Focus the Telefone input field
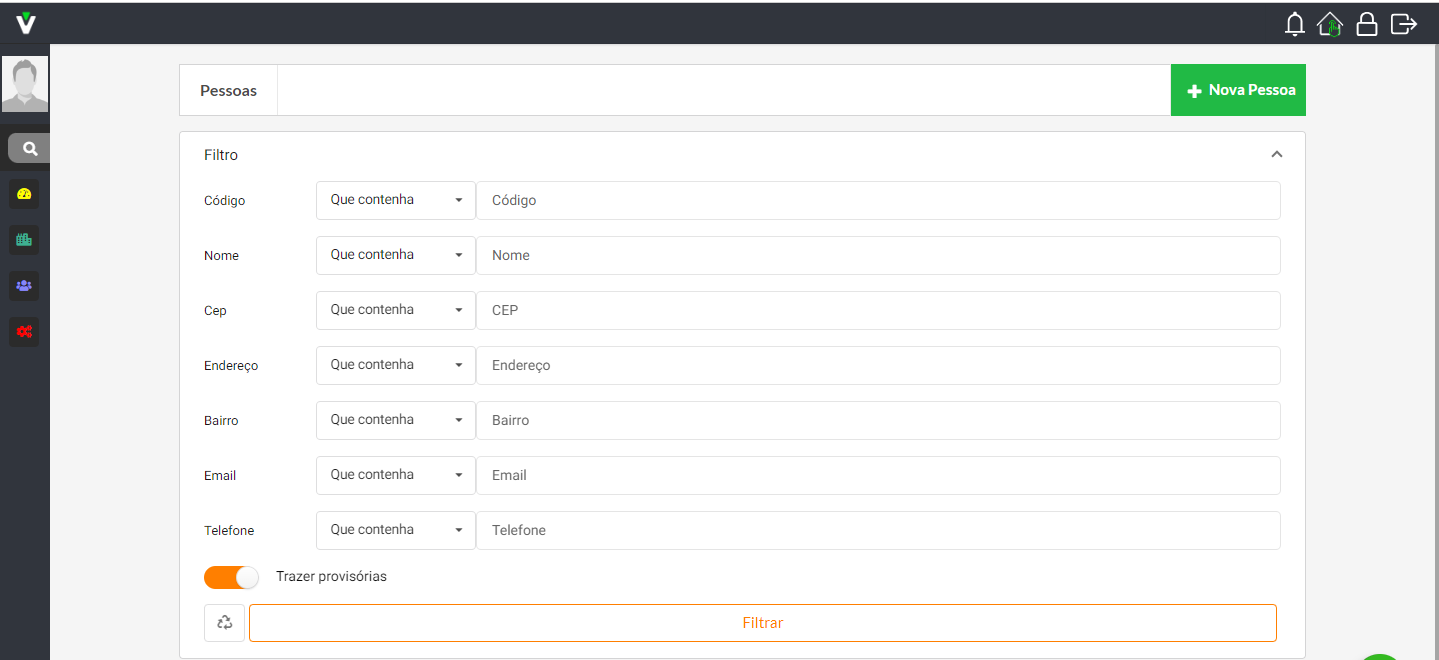Image resolution: width=1439 pixels, height=660 pixels. pyautogui.click(x=878, y=530)
